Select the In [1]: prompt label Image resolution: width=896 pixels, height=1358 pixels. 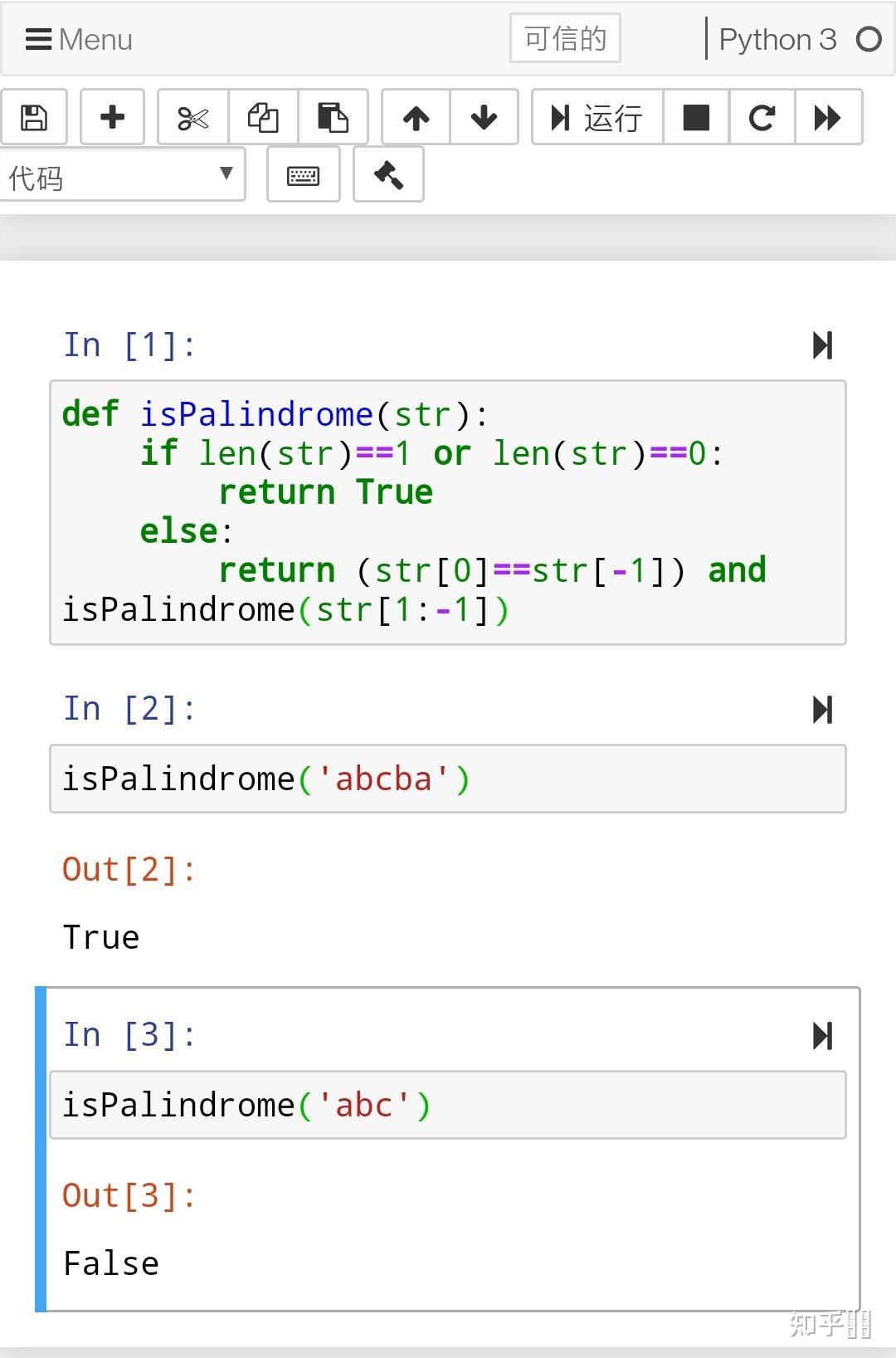pos(130,344)
